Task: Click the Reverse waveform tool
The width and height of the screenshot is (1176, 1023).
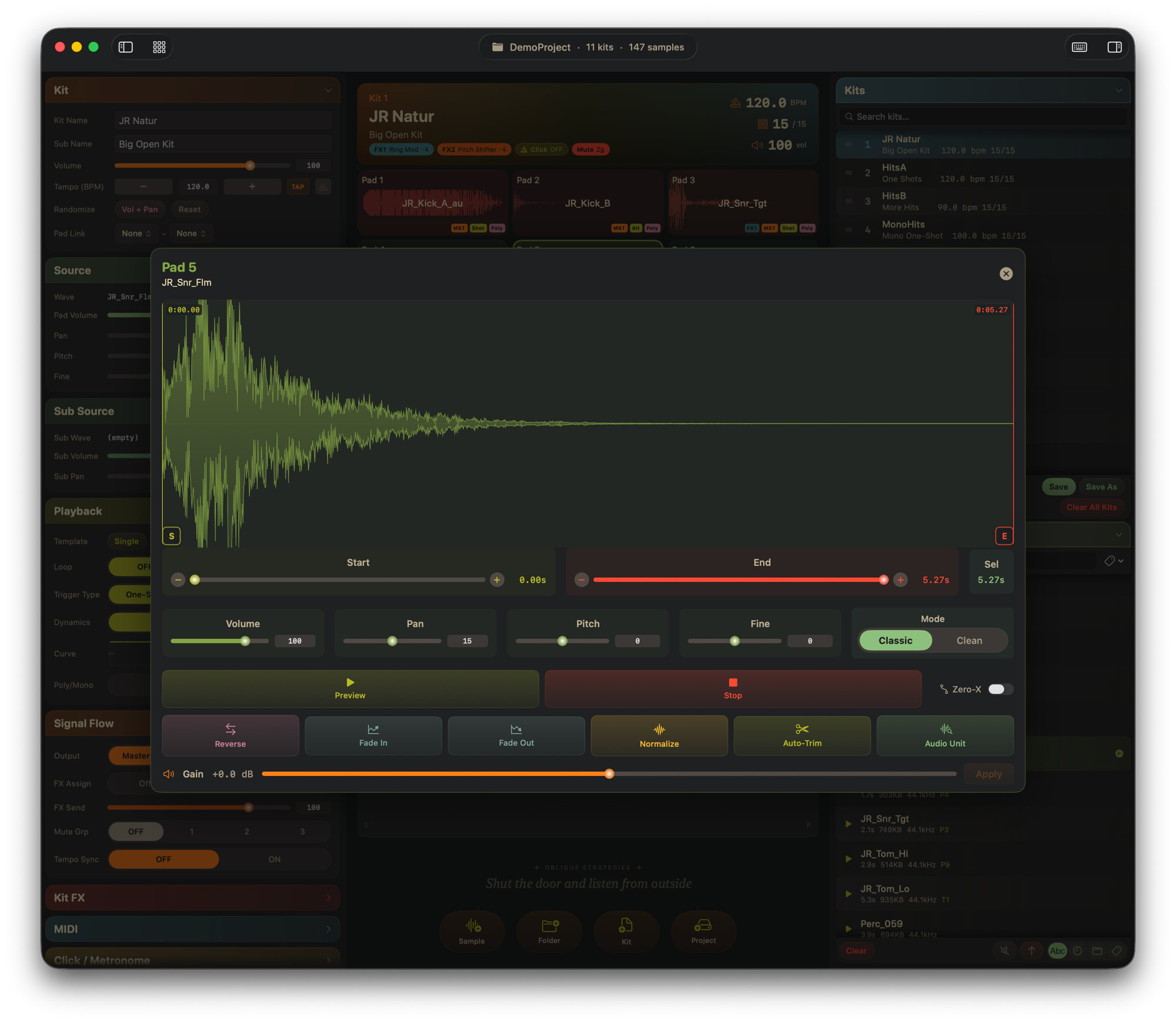Action: [230, 735]
